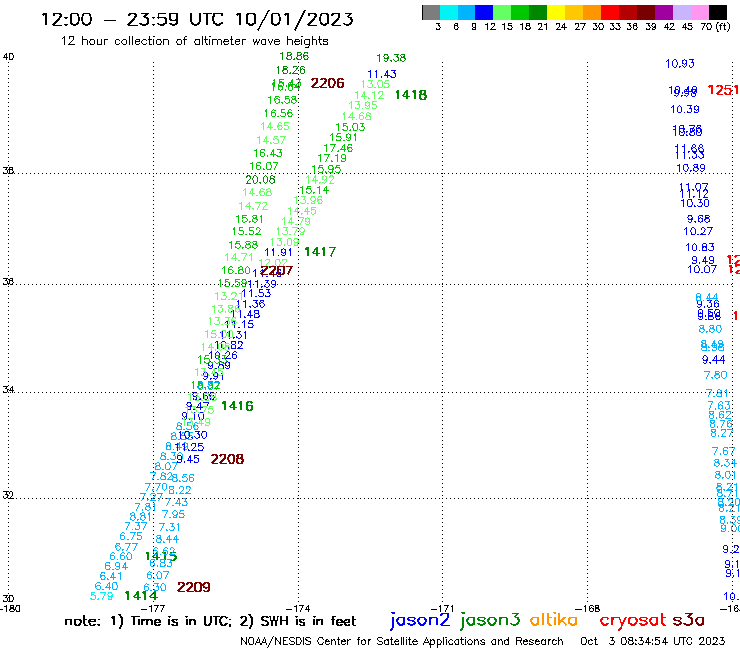The height and width of the screenshot is (650, 740).
Task: Click the timestamp 'Oct 3 08:34:54 UTC 2023'
Action: 652,641
